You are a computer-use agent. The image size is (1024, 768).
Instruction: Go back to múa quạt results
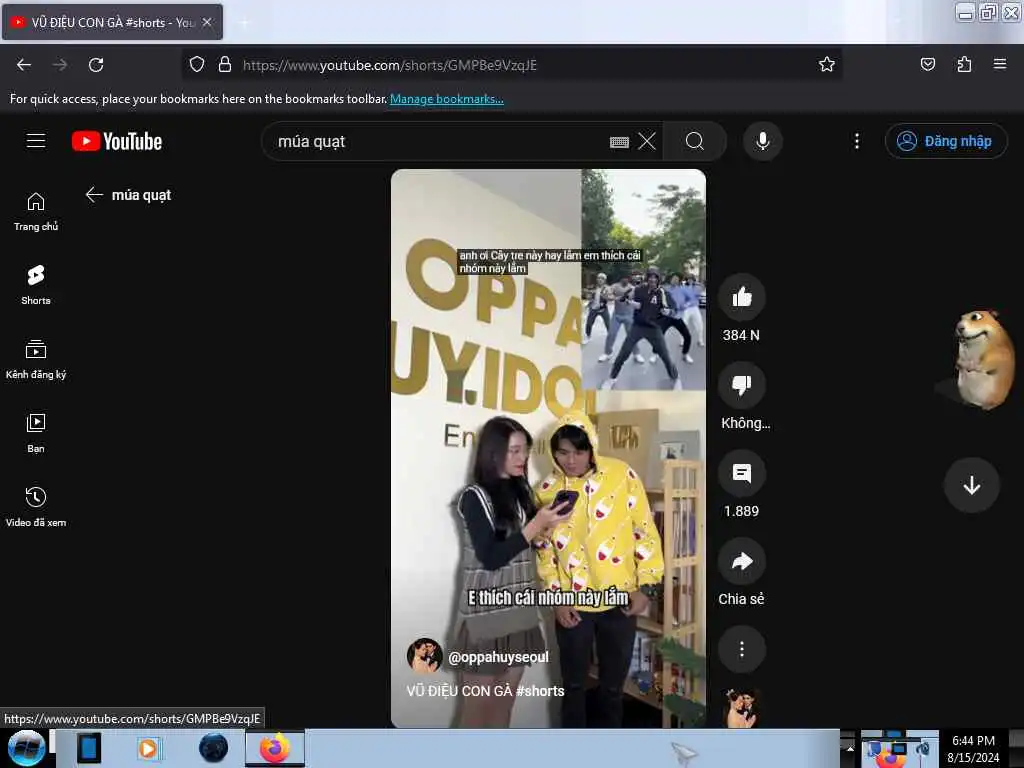[x=94, y=195]
